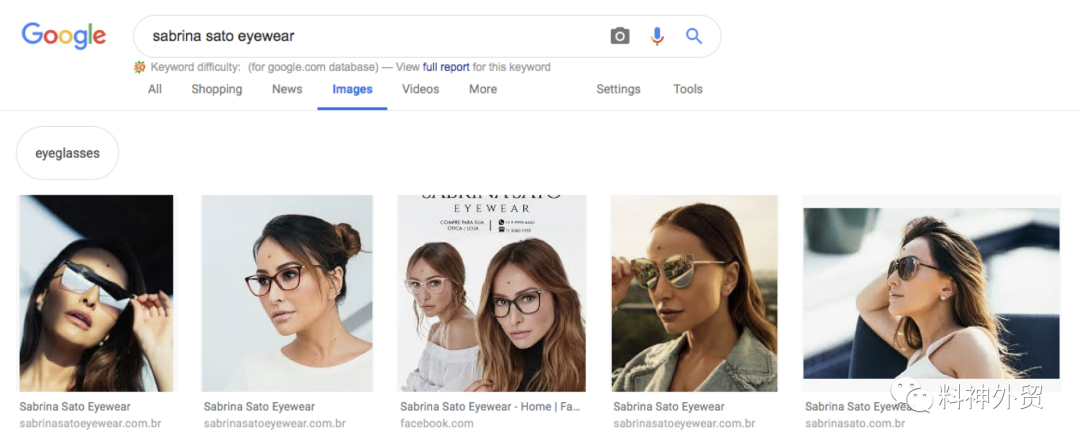Switch to the All results tab

coord(155,89)
